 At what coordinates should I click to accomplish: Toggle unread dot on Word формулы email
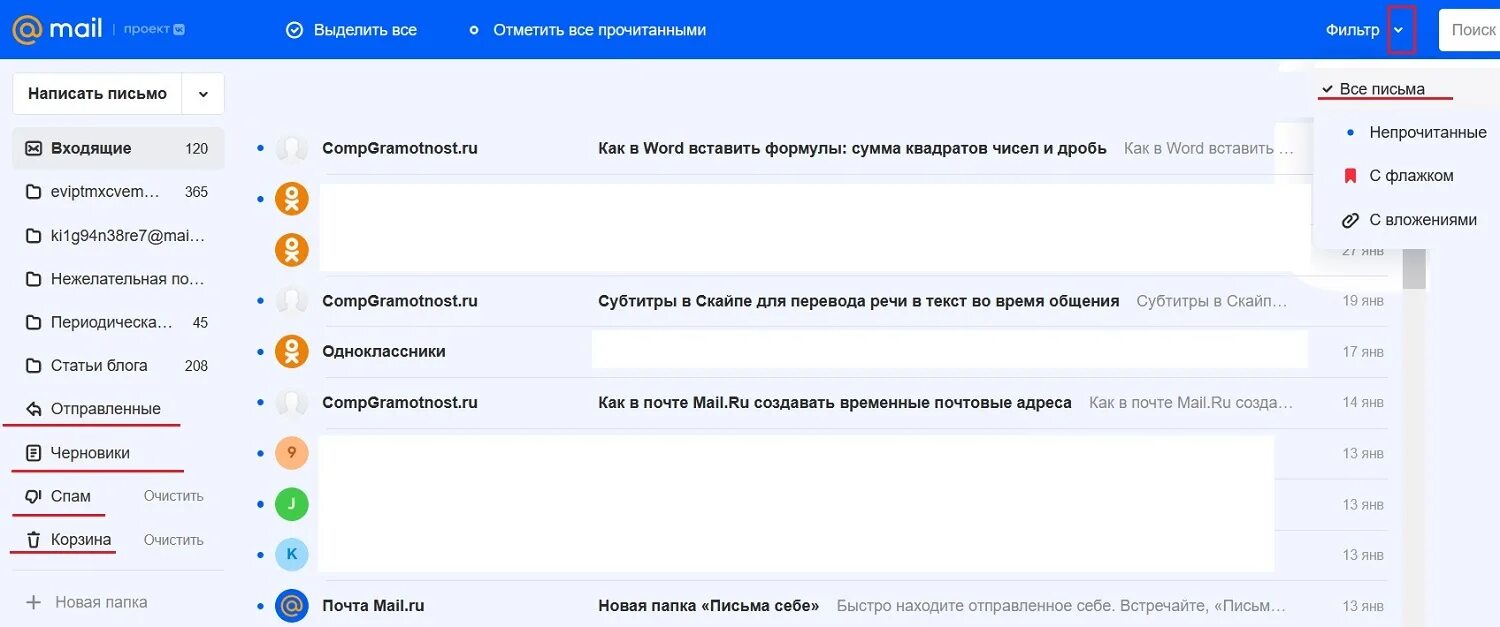261,148
